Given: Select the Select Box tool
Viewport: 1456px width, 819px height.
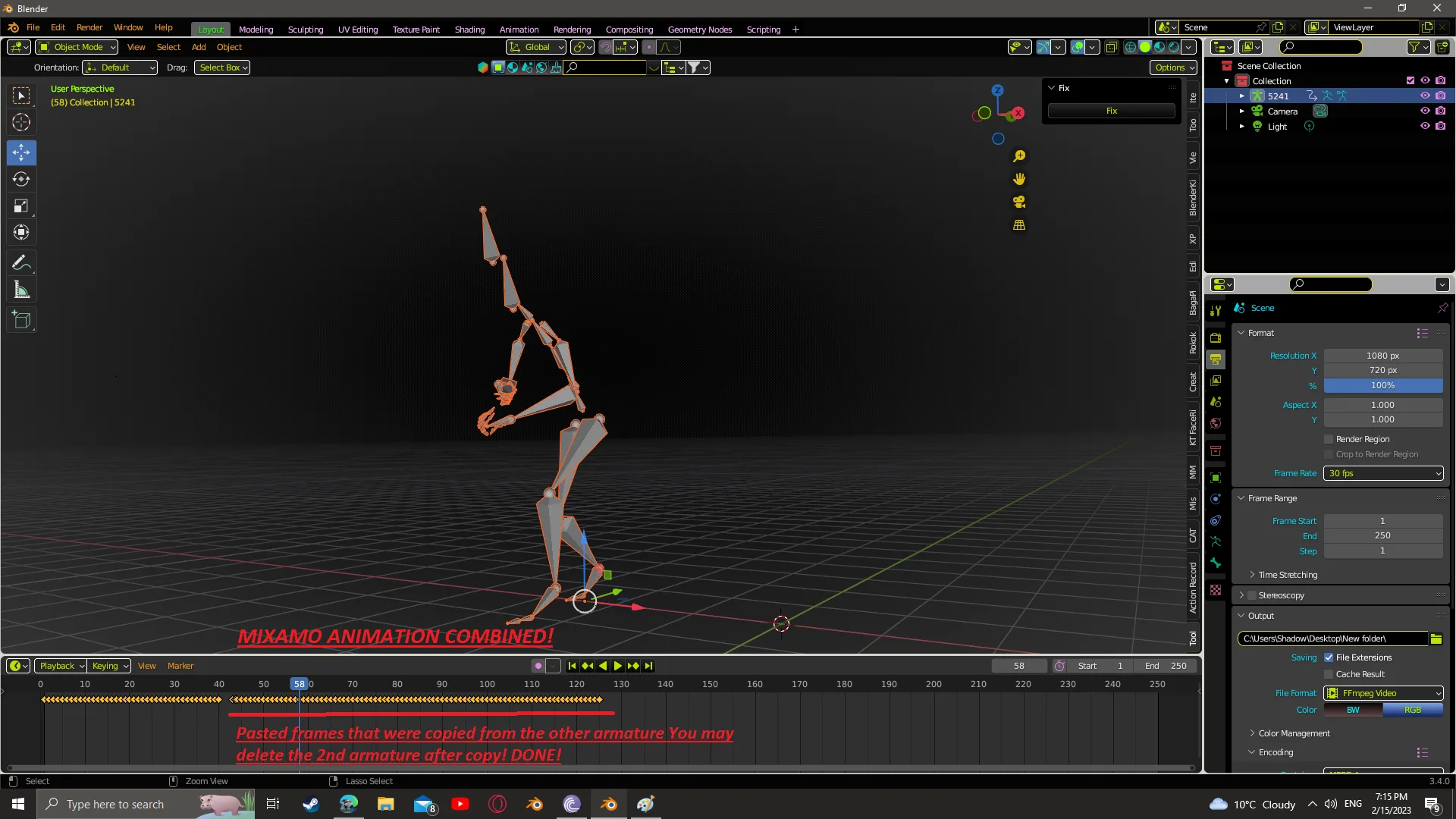Looking at the screenshot, I should (x=21, y=96).
